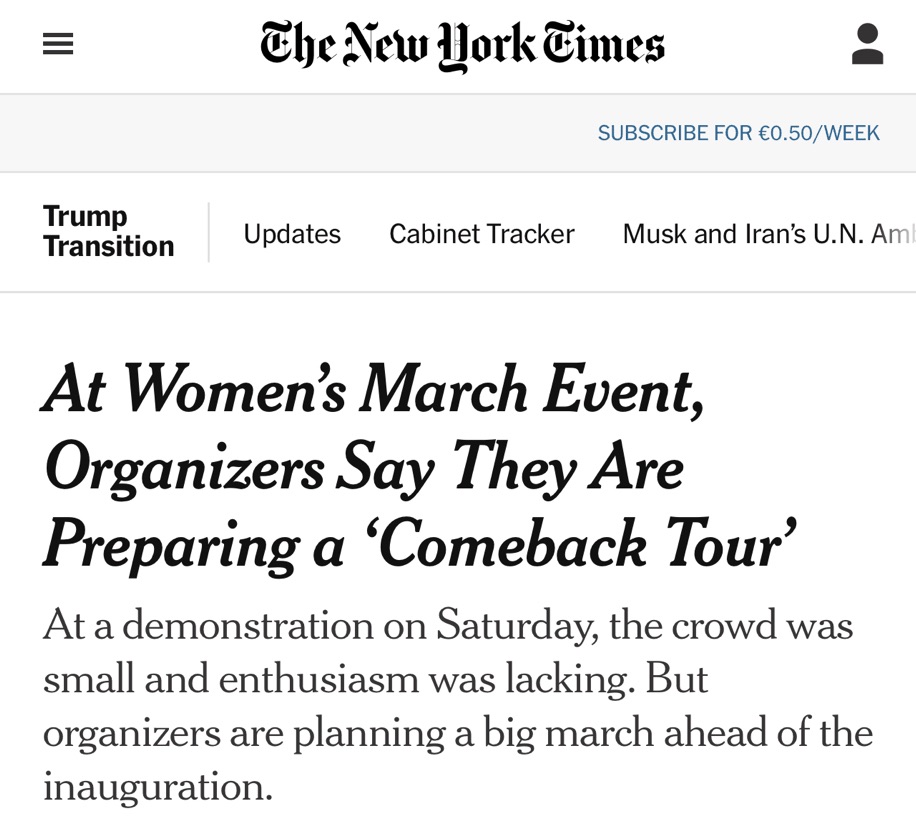Click the headline's 'At Women's March Event' line
Screen dimensions: 916x832
point(373,389)
